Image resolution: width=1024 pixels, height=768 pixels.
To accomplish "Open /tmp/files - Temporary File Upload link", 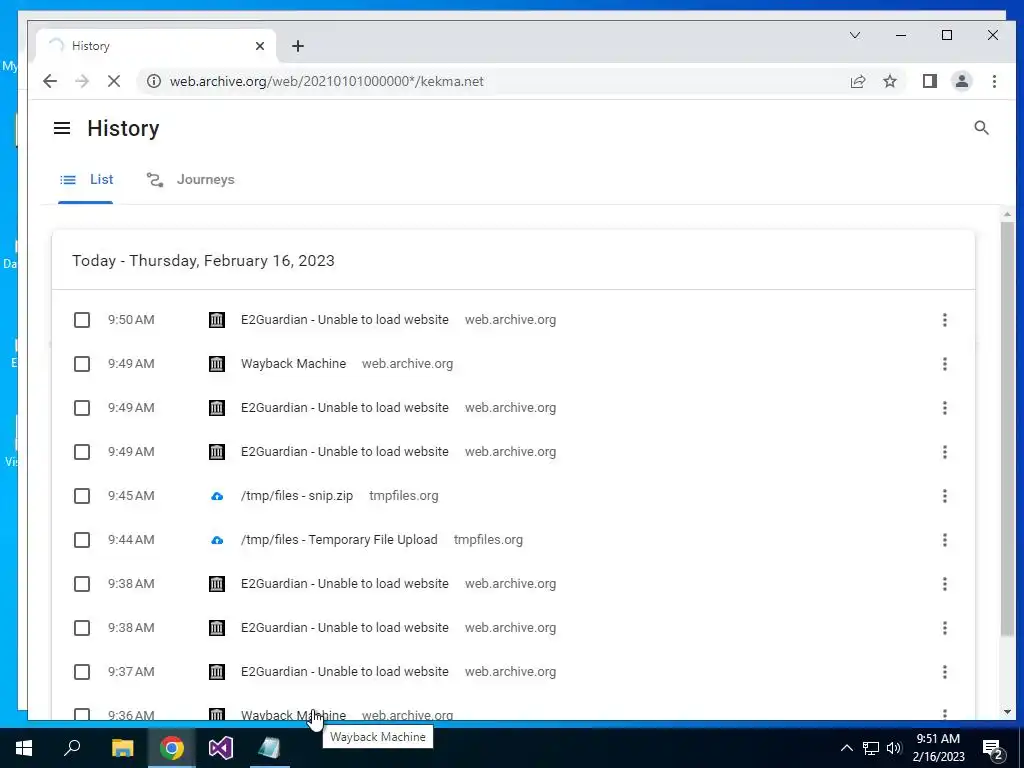I will click(339, 540).
